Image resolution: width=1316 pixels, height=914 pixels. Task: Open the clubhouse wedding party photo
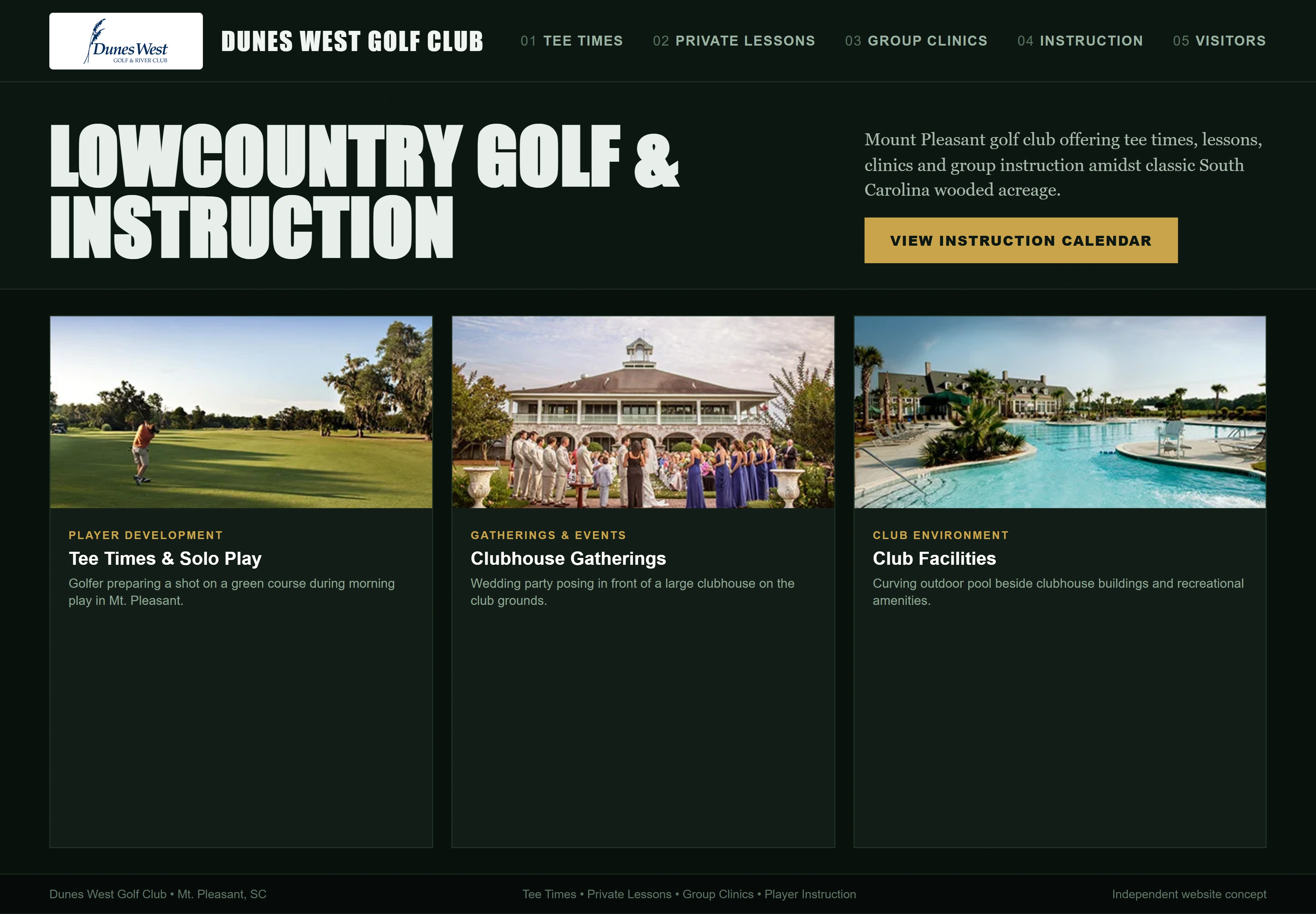(x=643, y=412)
